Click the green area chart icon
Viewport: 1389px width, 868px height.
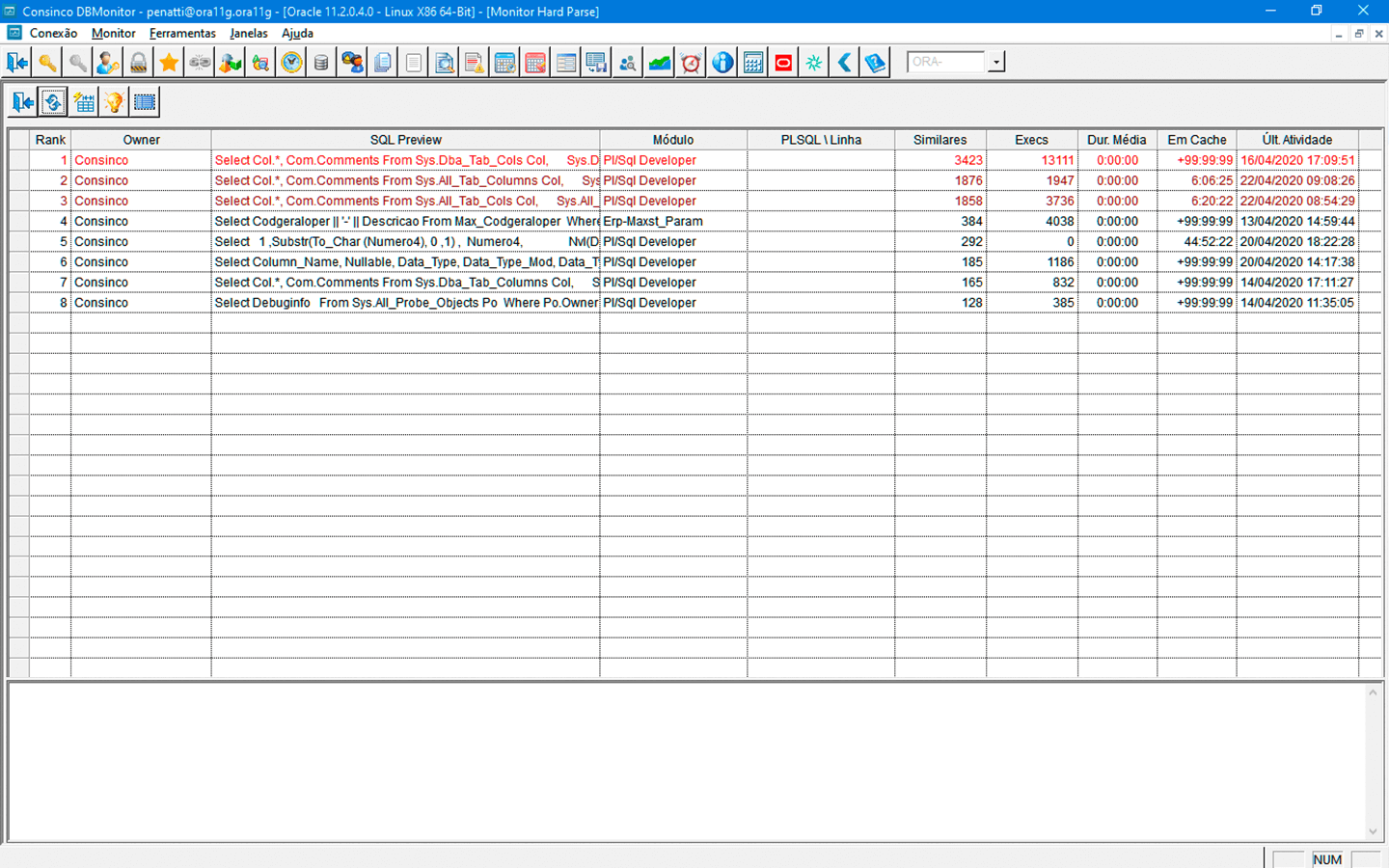pyautogui.click(x=660, y=63)
